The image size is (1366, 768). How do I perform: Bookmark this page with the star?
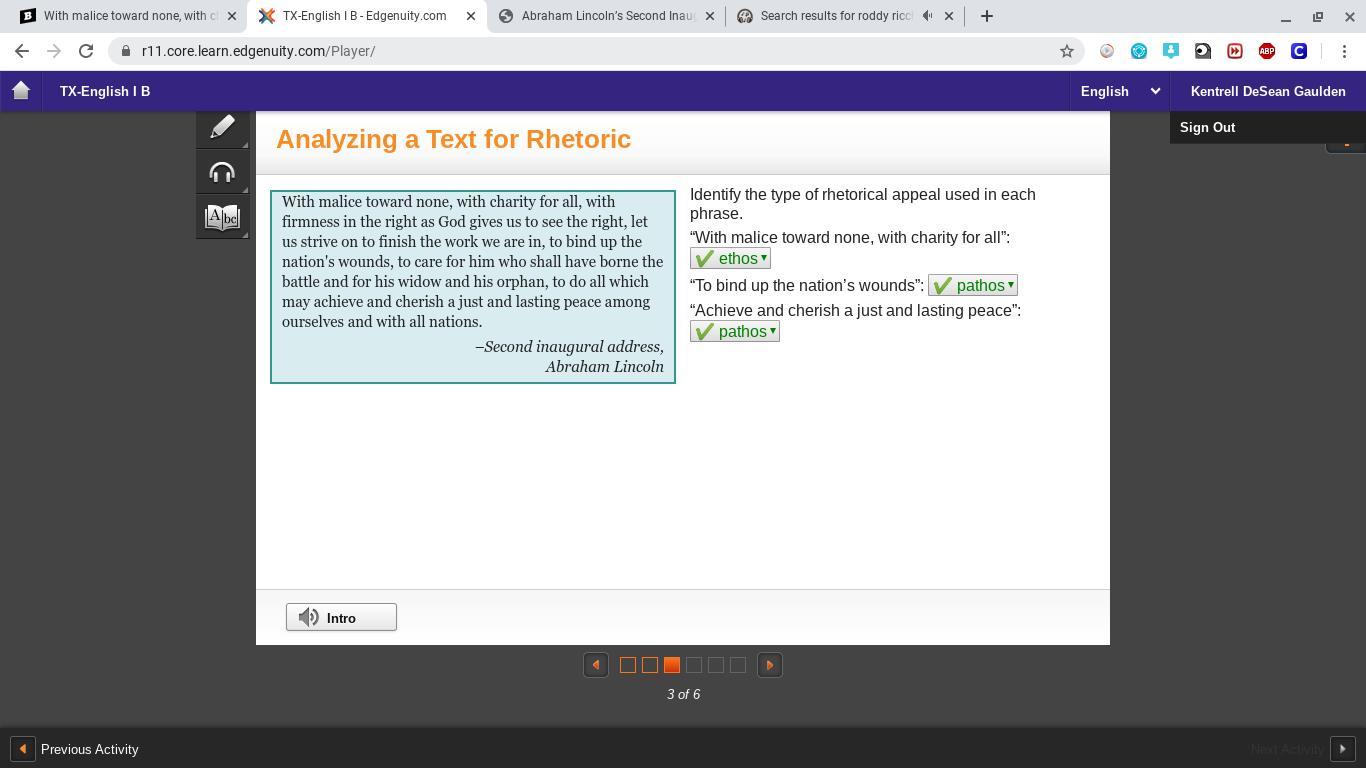[x=1067, y=51]
